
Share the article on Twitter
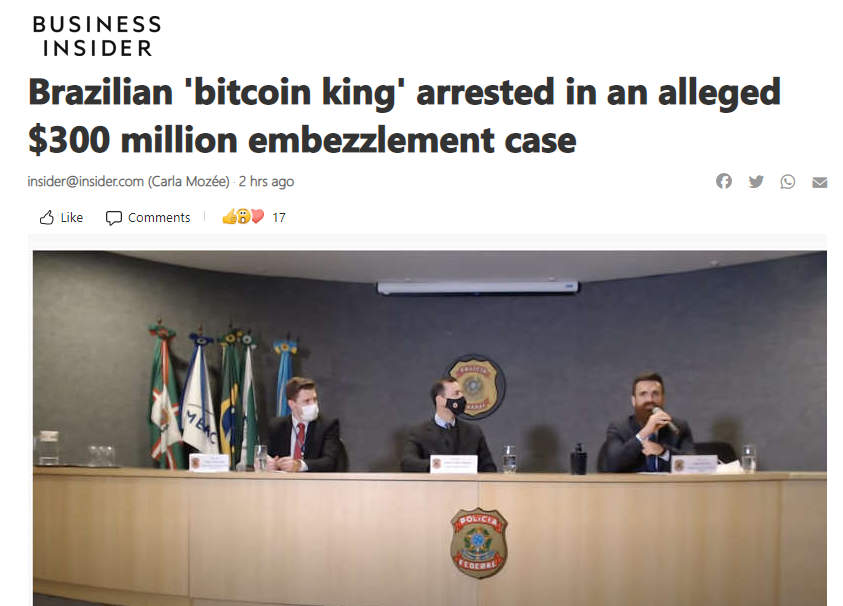[756, 181]
